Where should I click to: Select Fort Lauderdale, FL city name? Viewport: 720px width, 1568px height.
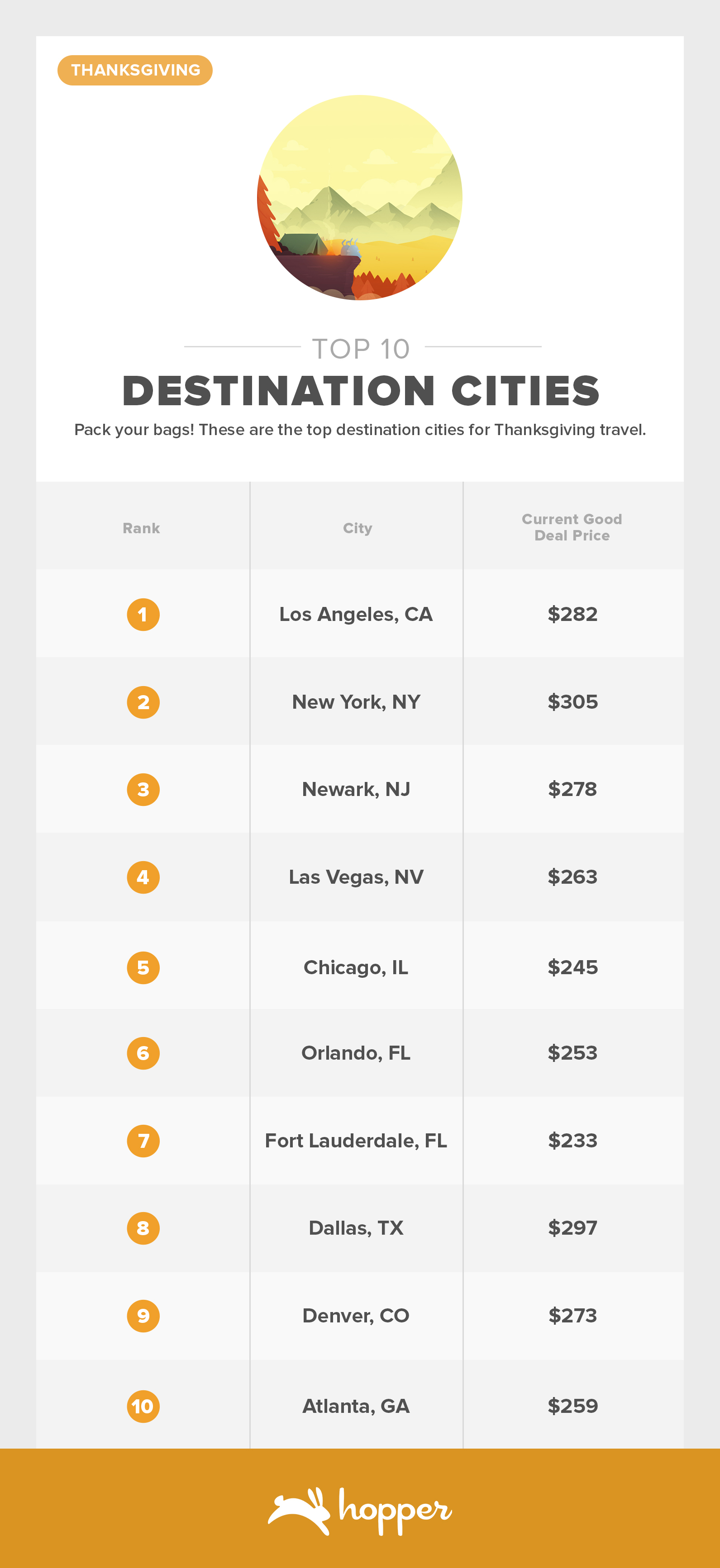pos(356,1141)
